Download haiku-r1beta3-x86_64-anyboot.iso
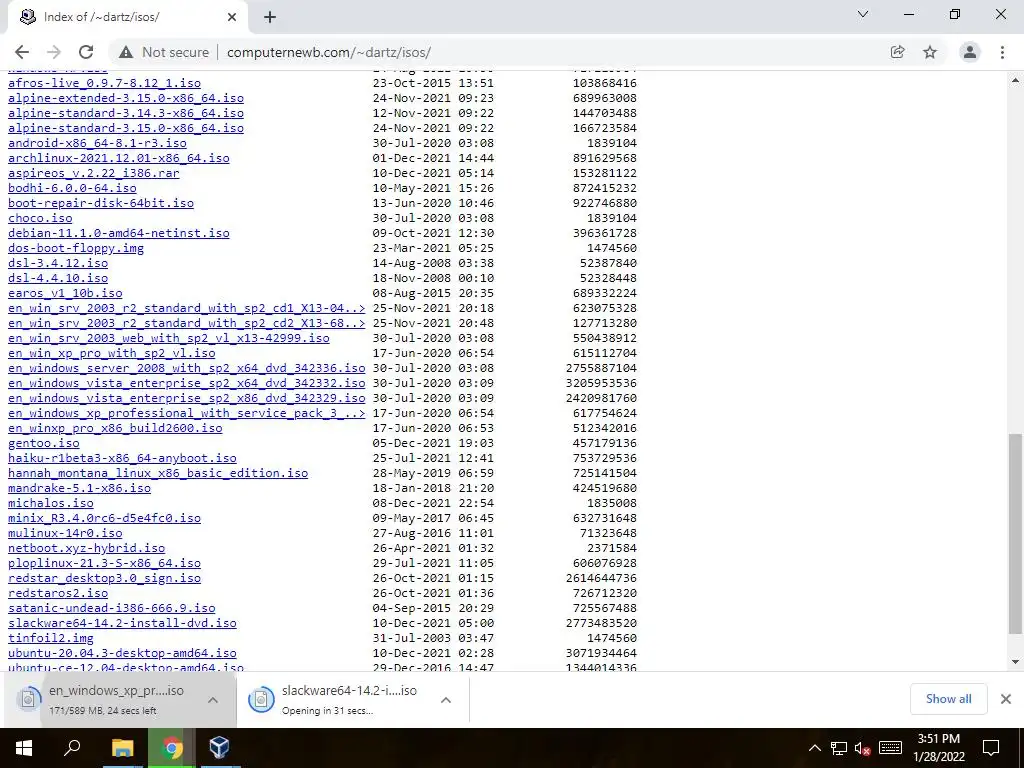 click(x=122, y=458)
